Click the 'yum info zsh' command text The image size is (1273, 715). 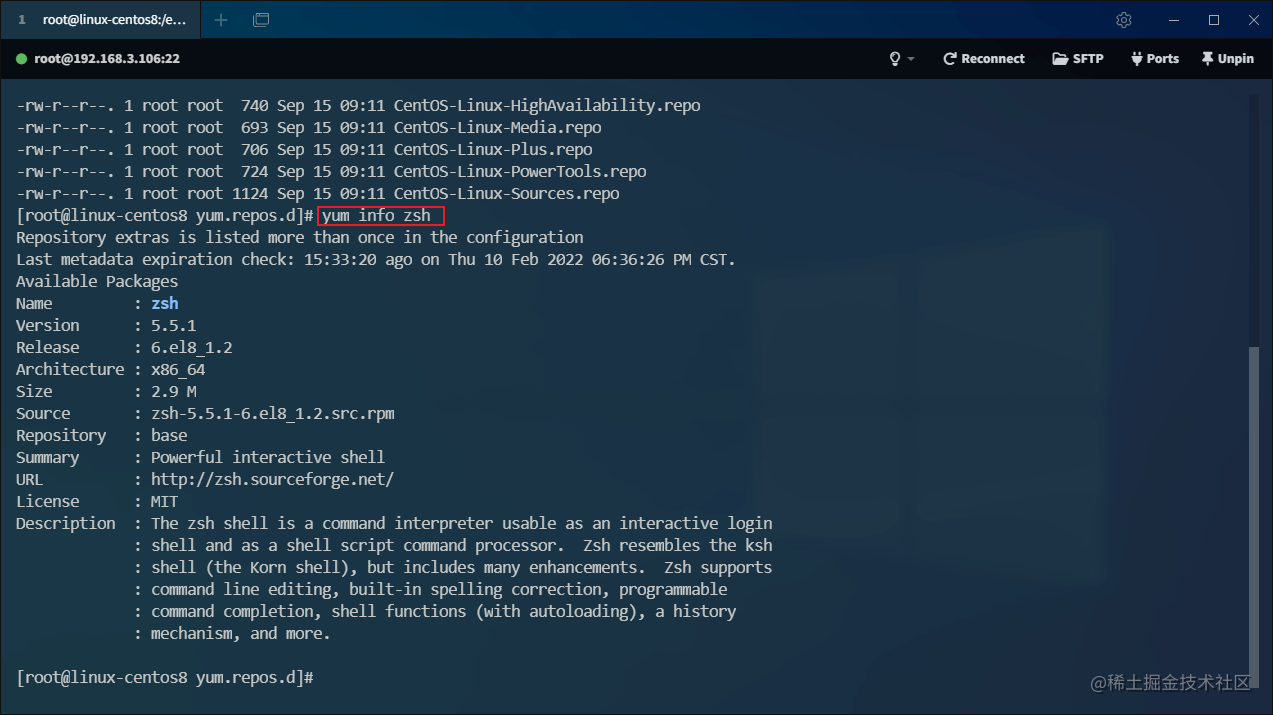pos(376,216)
